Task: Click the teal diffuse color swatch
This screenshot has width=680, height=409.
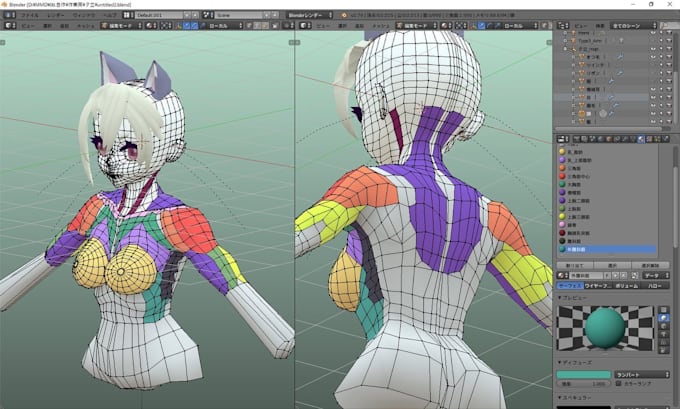Action: [584, 375]
